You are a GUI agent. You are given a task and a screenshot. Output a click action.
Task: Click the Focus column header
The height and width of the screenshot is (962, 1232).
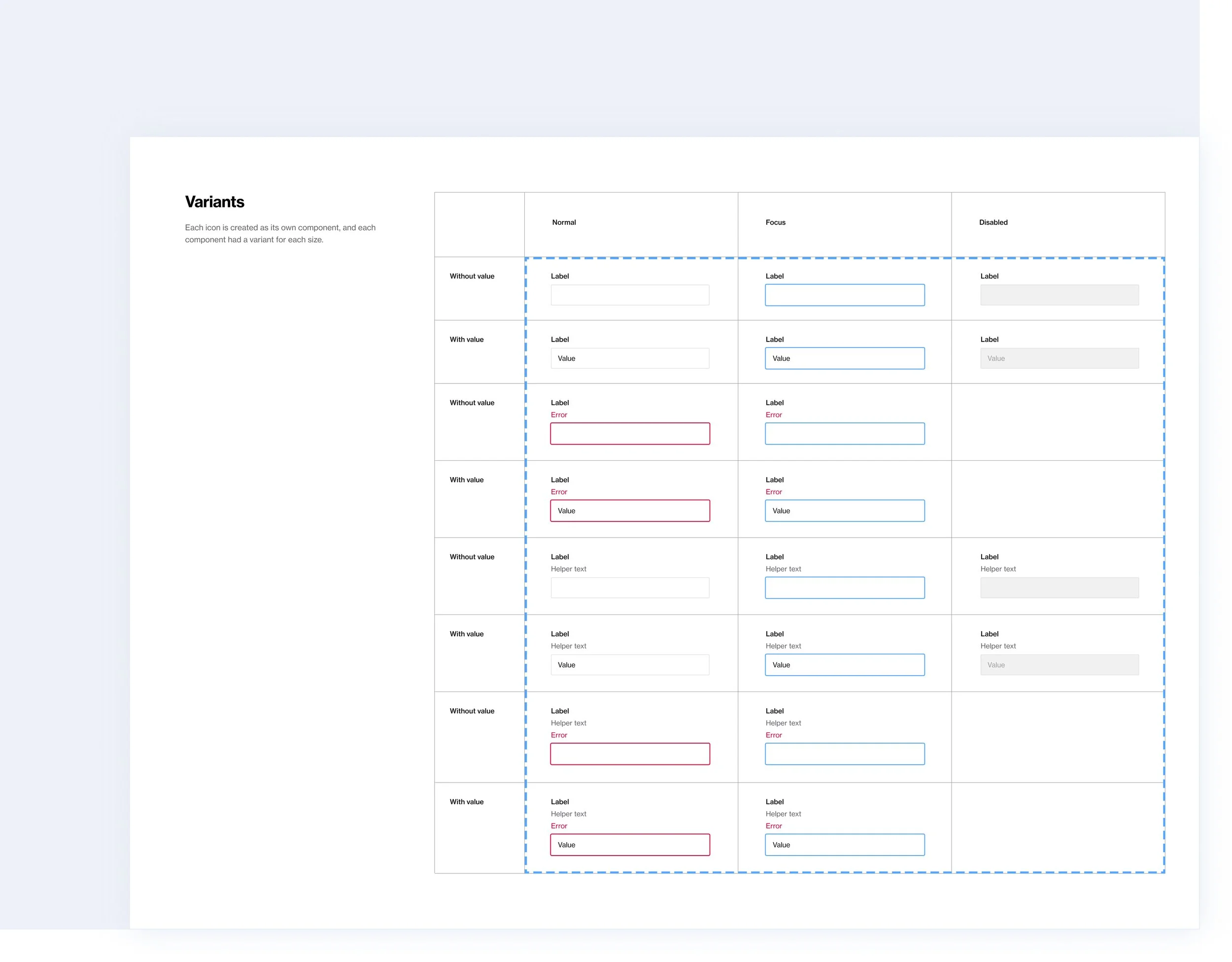775,222
